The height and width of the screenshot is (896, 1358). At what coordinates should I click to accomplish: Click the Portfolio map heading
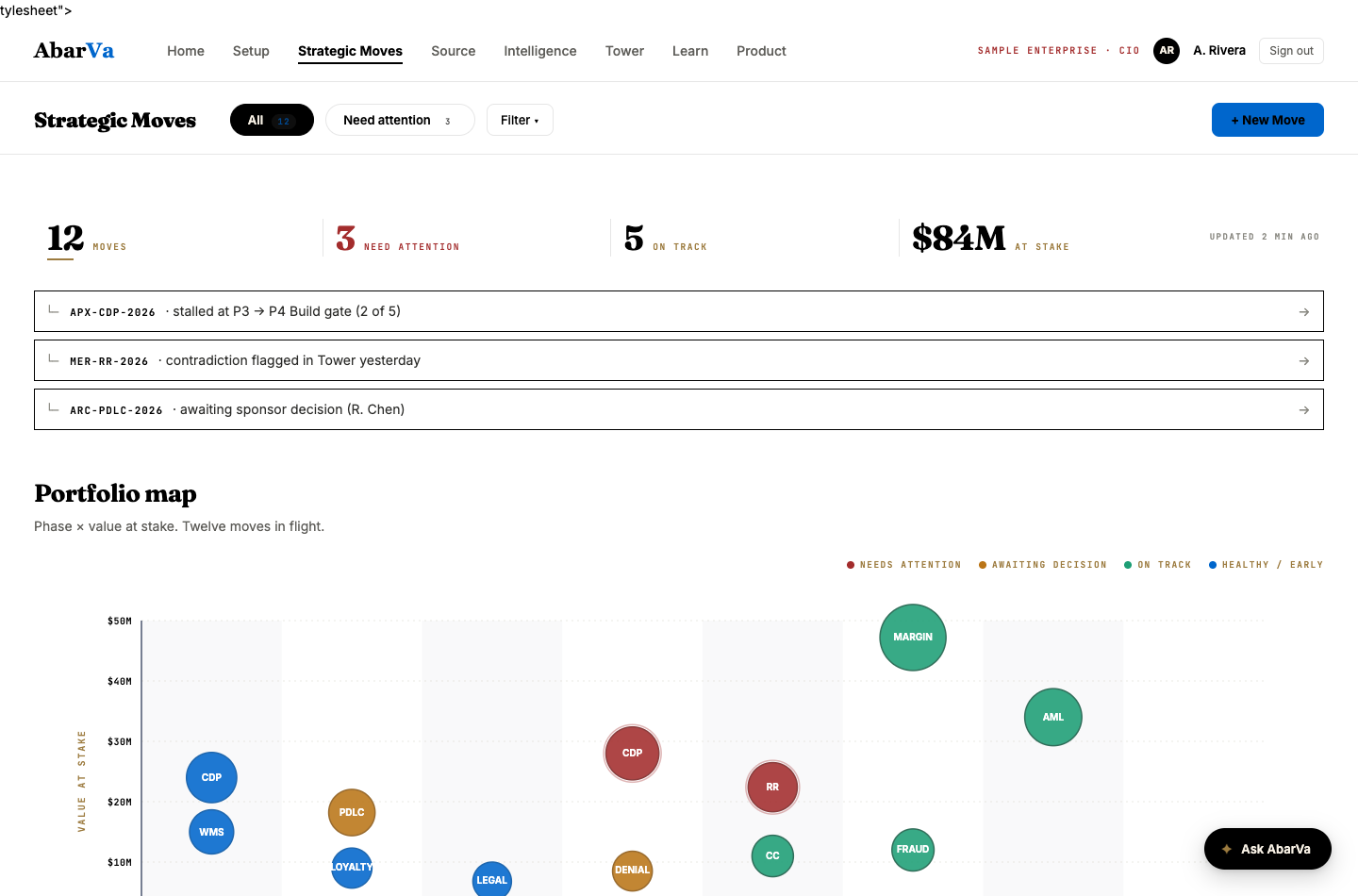[x=115, y=493]
